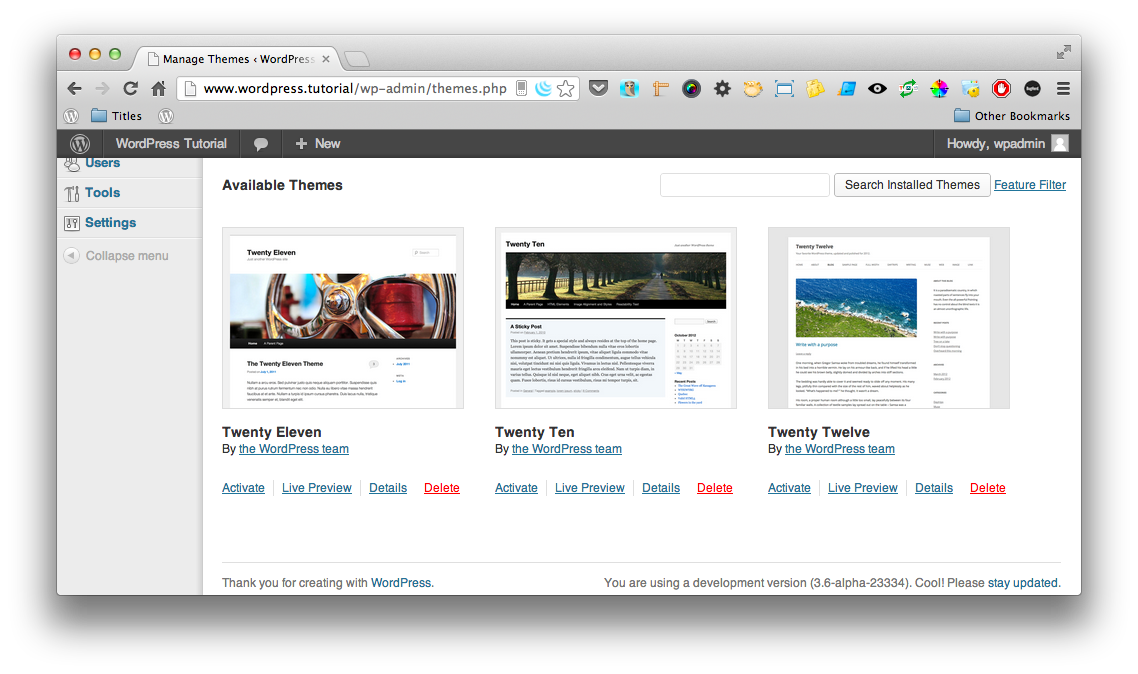Open the rainbow color wheel extension
The width and height of the screenshot is (1138, 674).
939,89
